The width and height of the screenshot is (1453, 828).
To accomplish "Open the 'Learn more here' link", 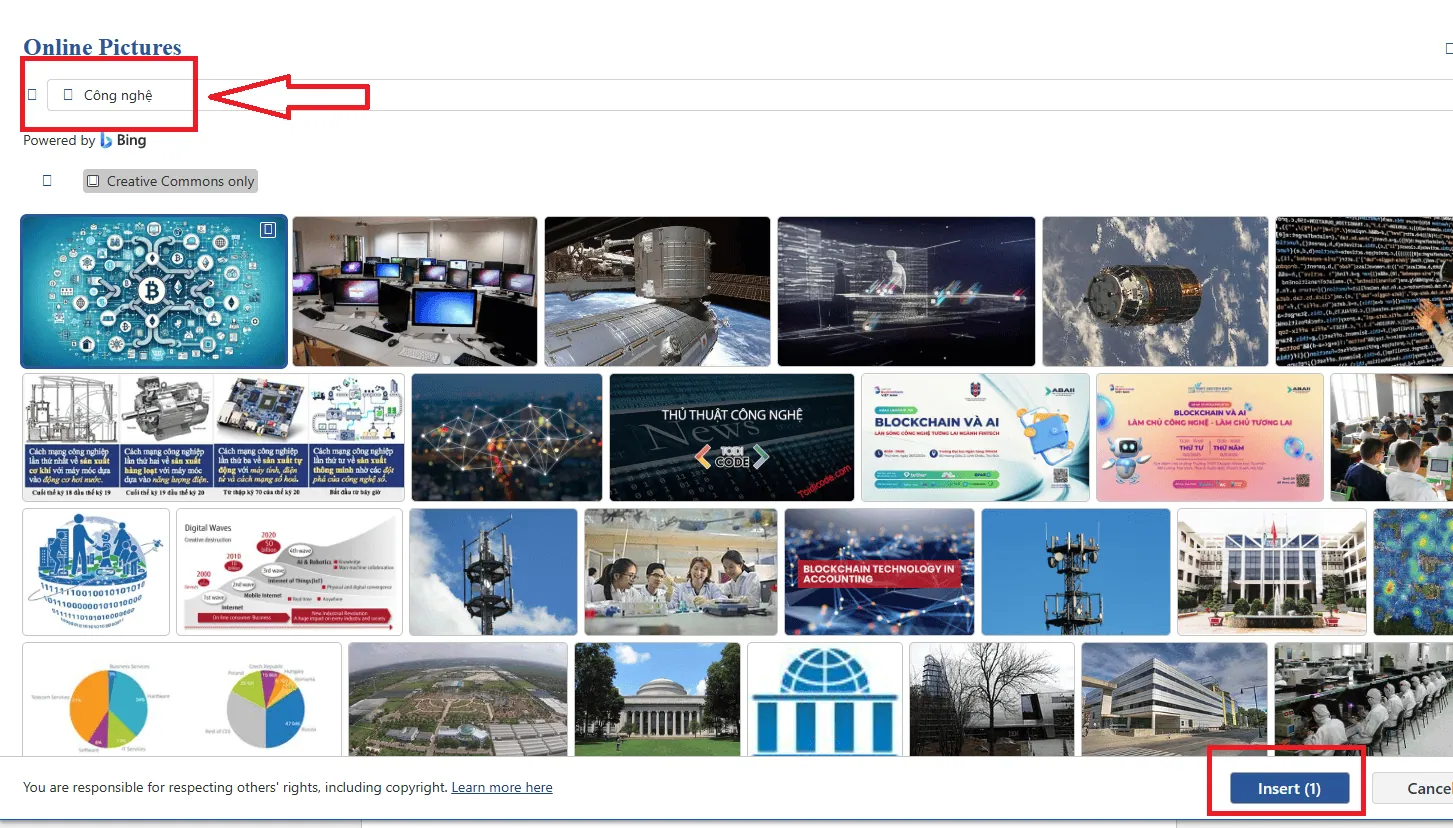I will click(x=502, y=787).
